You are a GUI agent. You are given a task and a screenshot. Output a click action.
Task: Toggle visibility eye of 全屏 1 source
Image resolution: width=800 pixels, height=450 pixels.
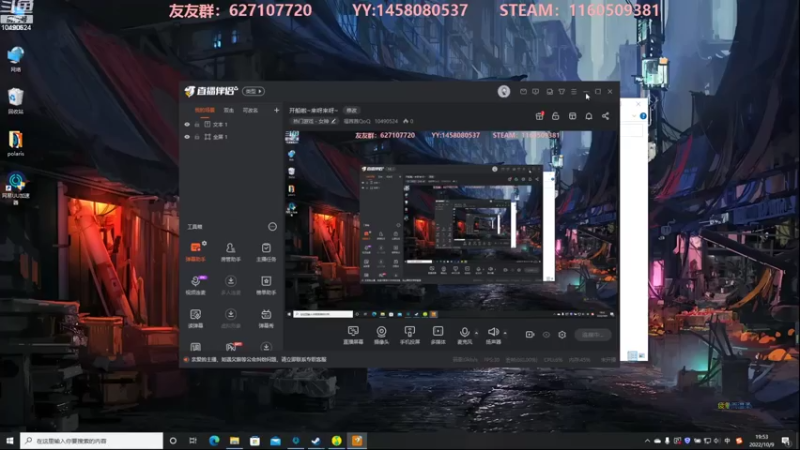(187, 137)
